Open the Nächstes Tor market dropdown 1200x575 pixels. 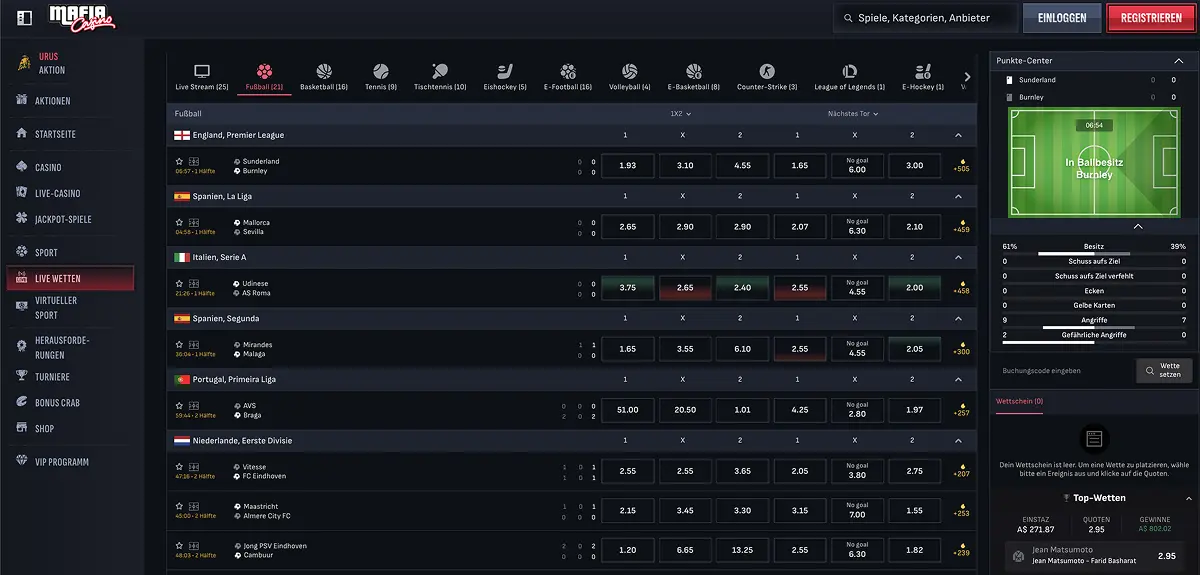853,114
